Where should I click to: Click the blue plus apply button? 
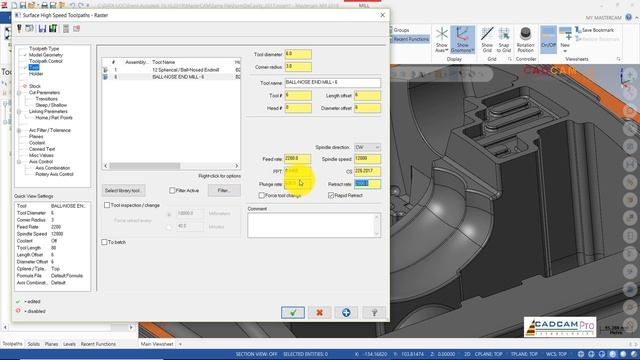click(346, 313)
